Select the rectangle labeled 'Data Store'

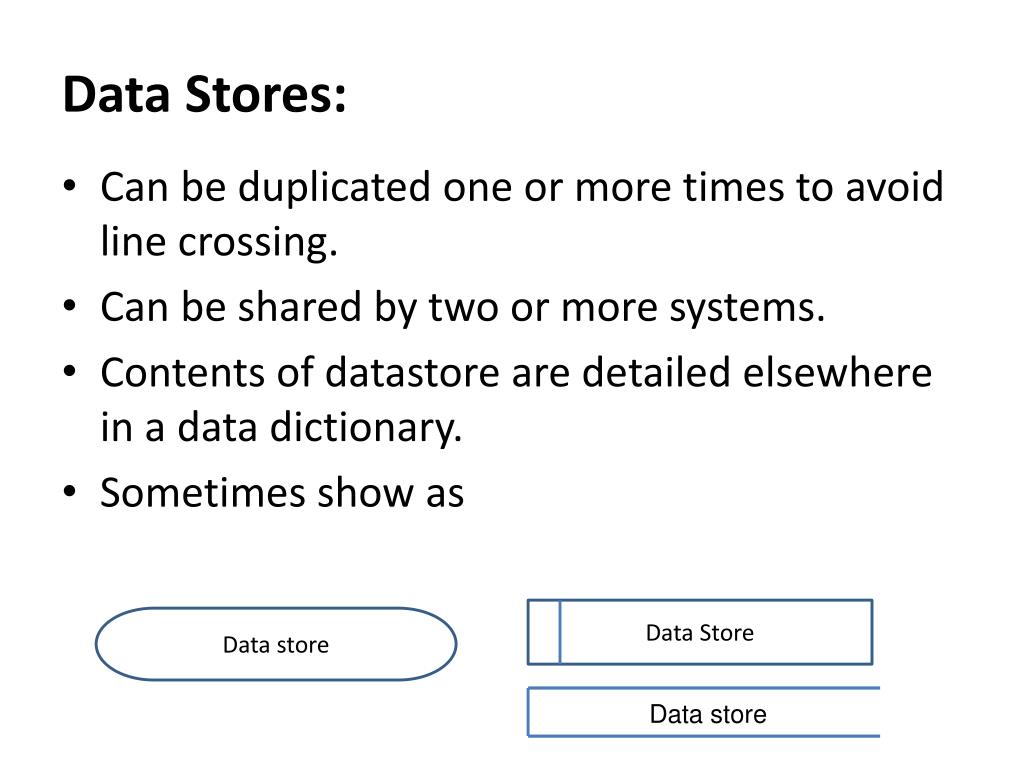(x=700, y=632)
